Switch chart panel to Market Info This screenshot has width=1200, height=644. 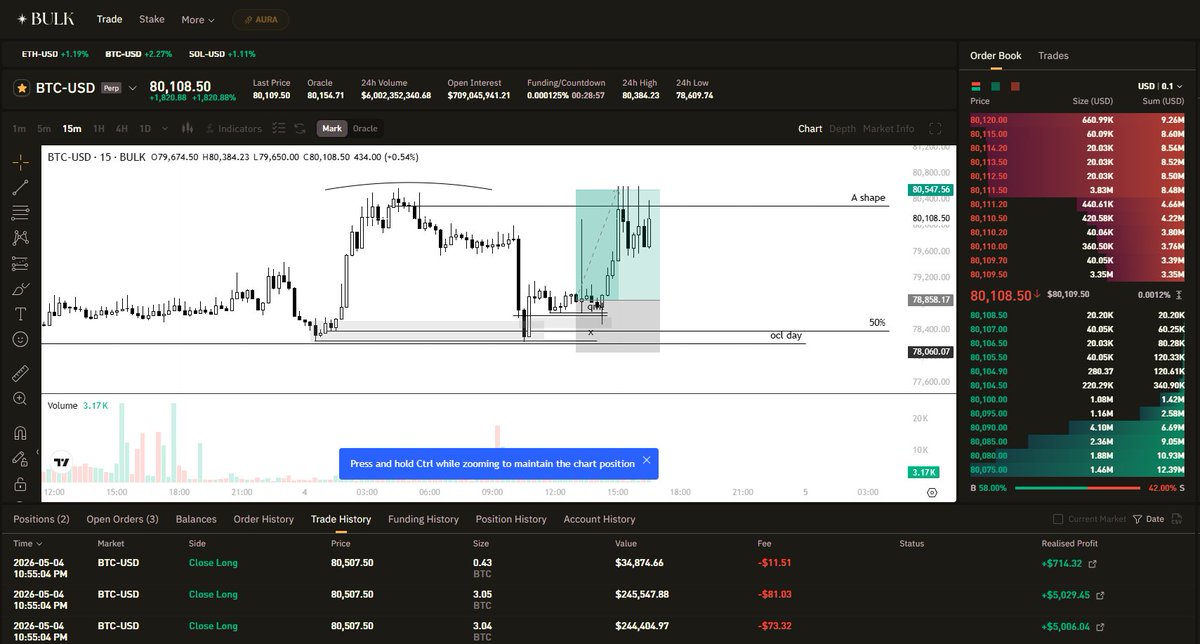coord(888,128)
